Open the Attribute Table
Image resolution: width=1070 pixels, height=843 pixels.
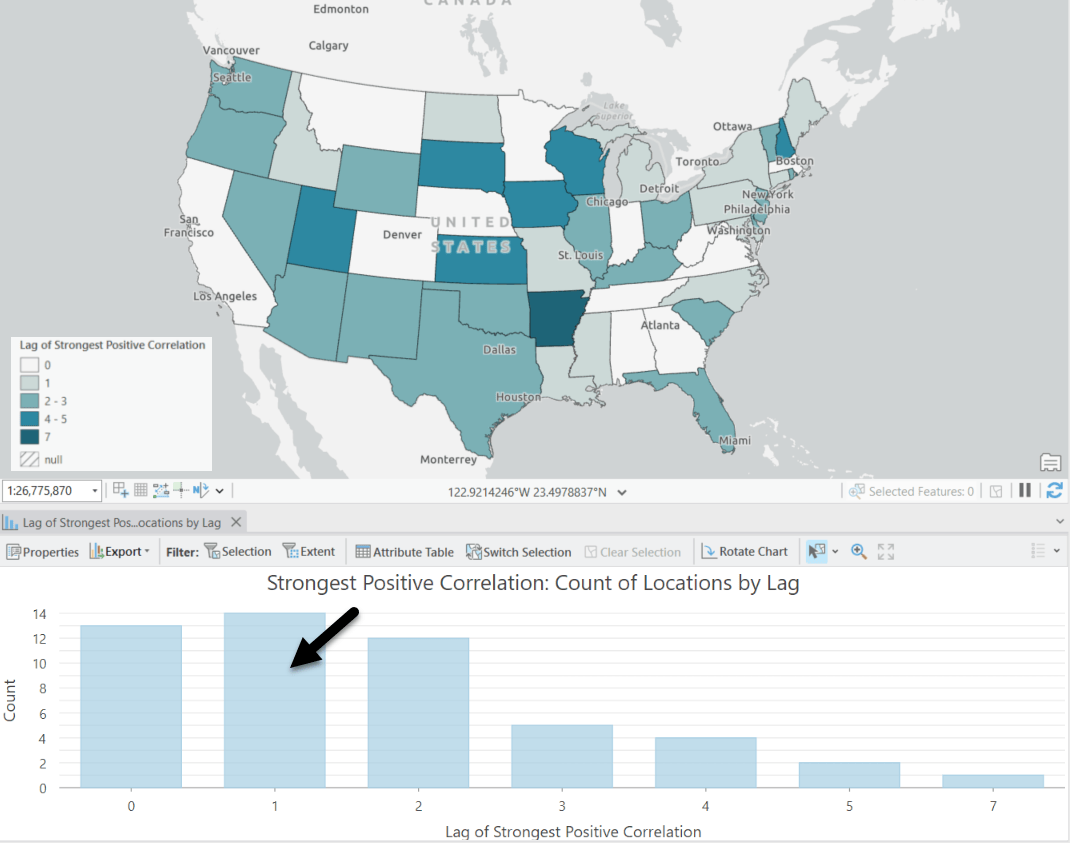(x=405, y=552)
